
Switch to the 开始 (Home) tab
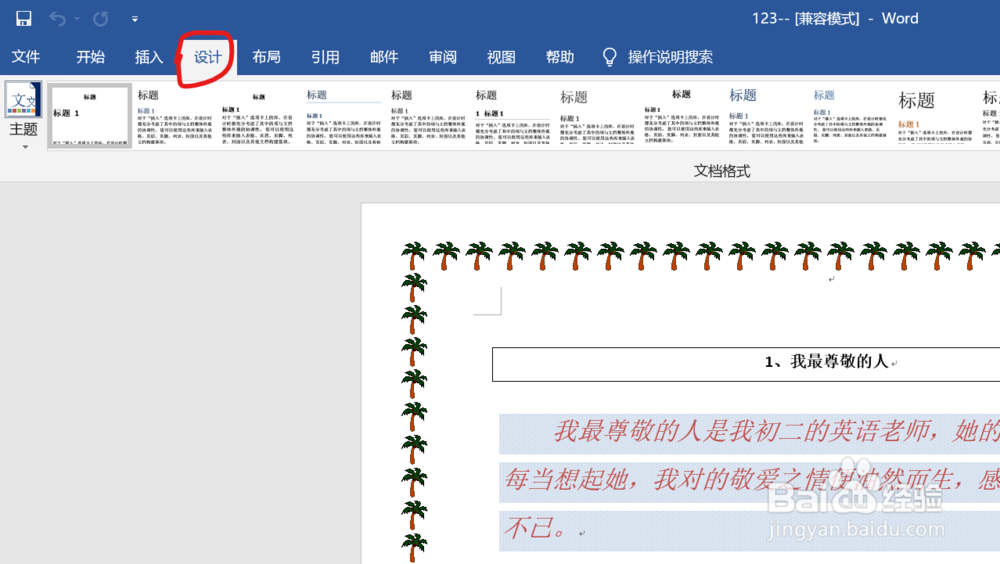(91, 57)
